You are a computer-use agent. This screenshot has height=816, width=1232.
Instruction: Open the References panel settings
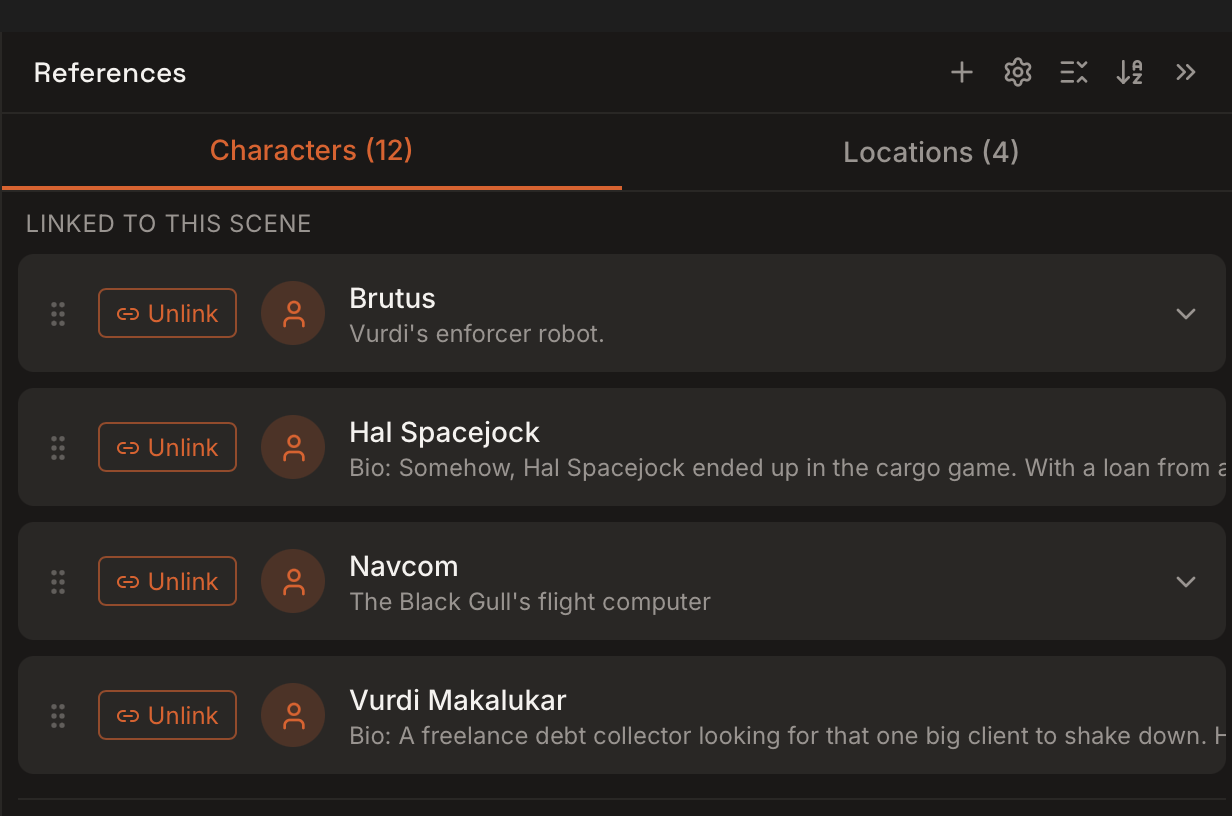point(1017,71)
